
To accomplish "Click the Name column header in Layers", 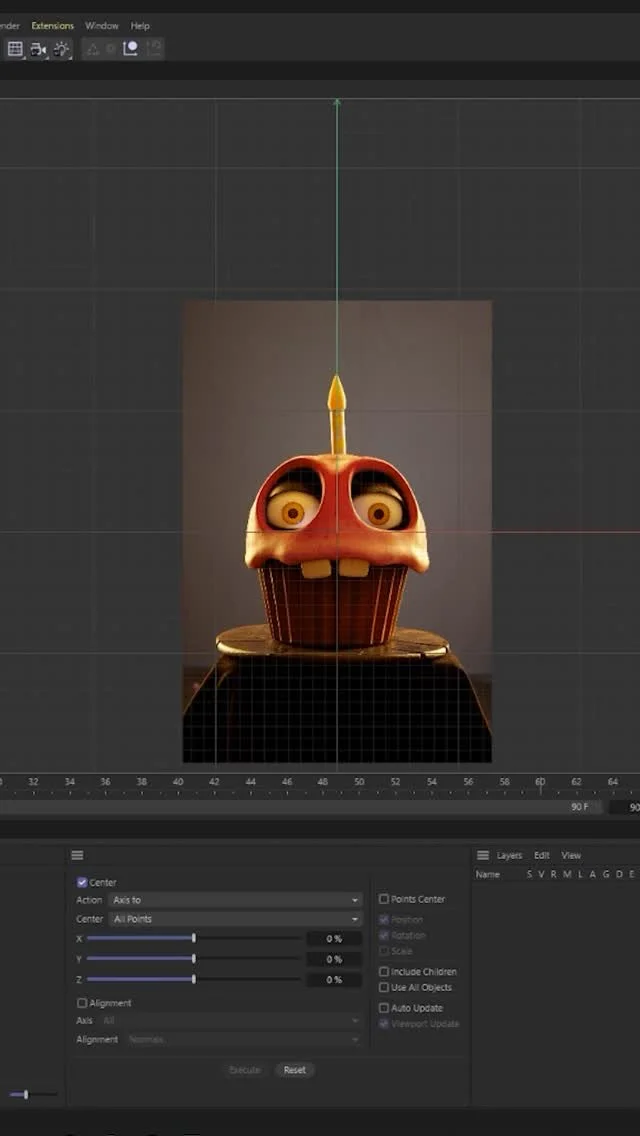I will (x=487, y=874).
